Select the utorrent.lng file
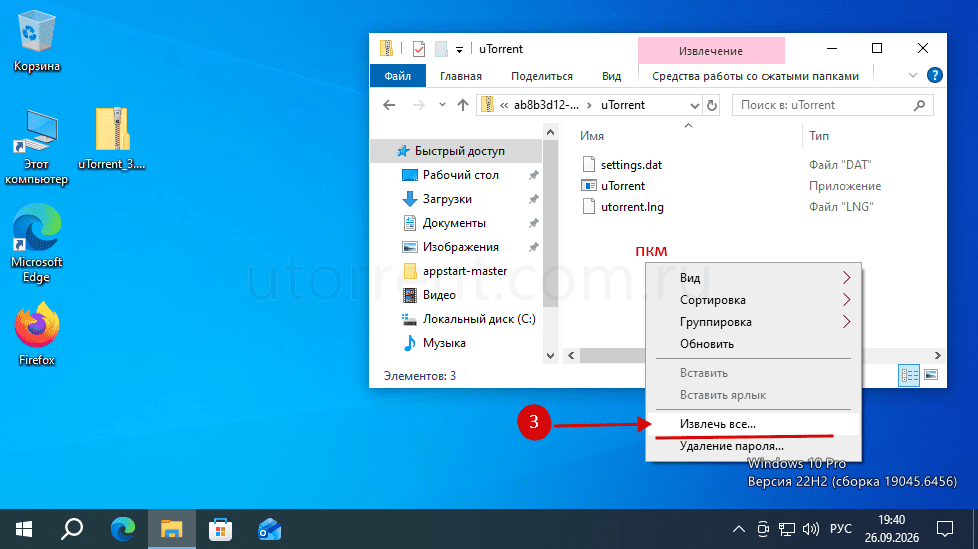 632,207
